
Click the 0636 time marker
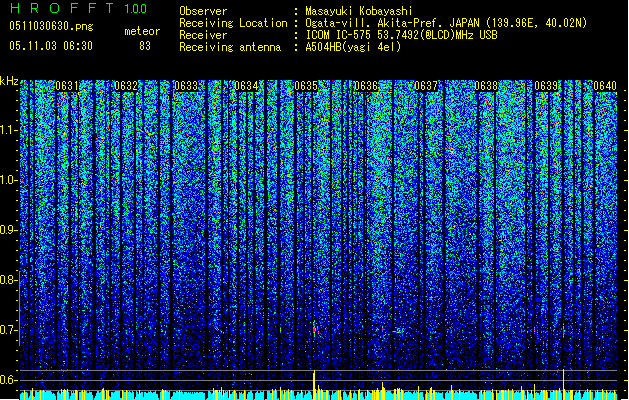(366, 86)
